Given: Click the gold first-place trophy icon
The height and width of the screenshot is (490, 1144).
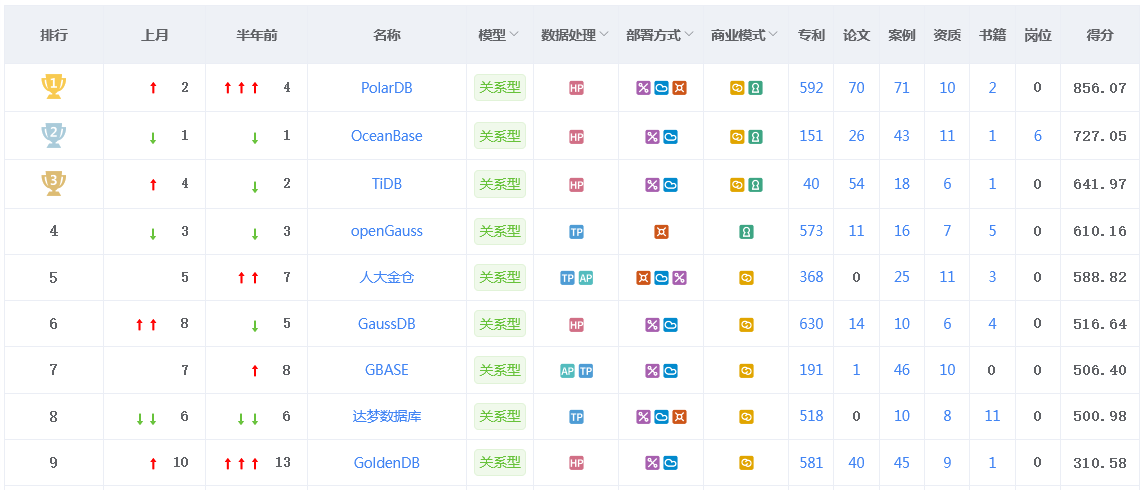Looking at the screenshot, I should tap(53, 87).
